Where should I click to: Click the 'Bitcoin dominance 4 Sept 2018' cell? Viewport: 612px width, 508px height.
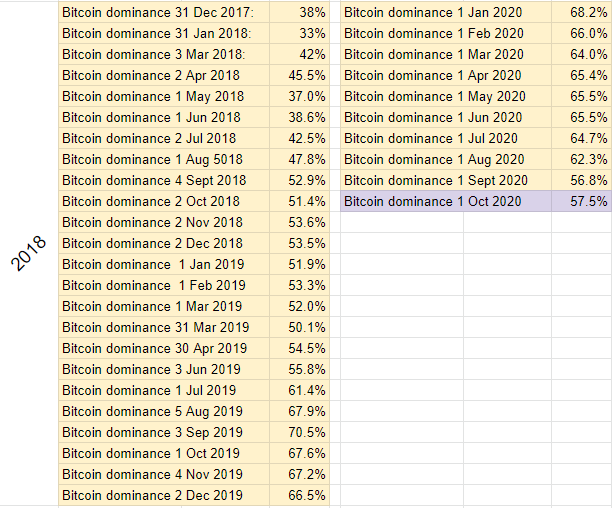coord(164,180)
